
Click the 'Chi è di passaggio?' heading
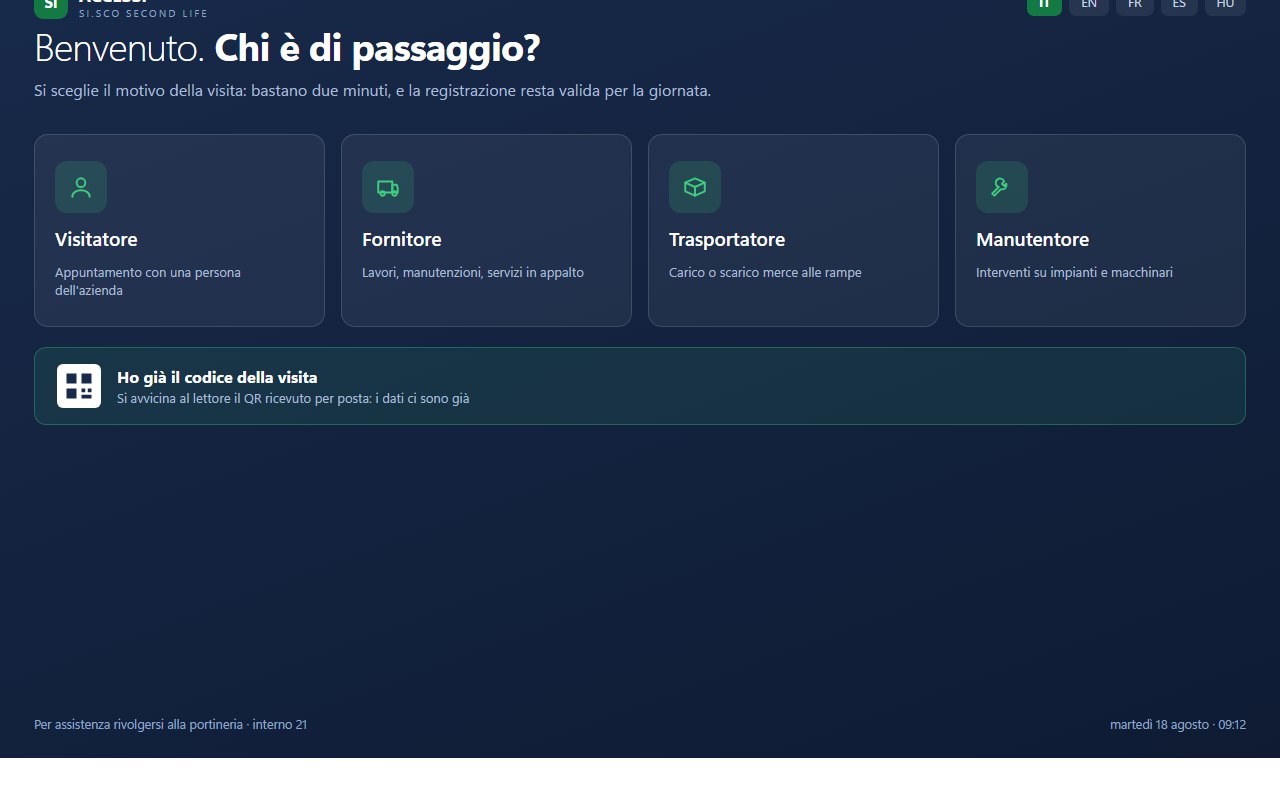[378, 49]
